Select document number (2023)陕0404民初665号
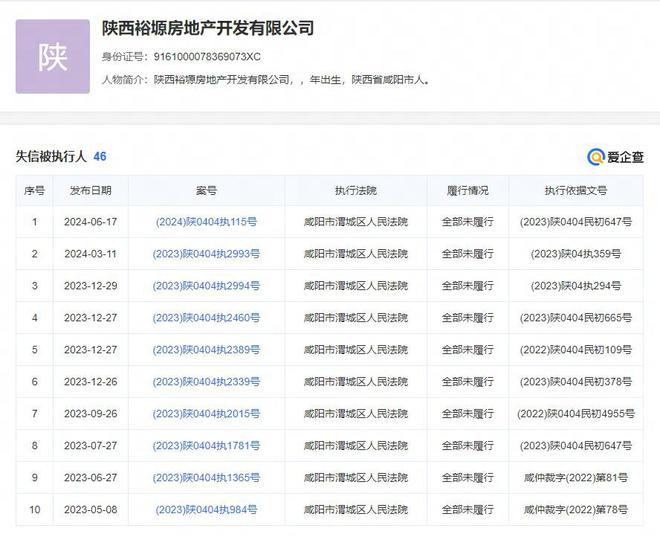The image size is (660, 537). [576, 318]
